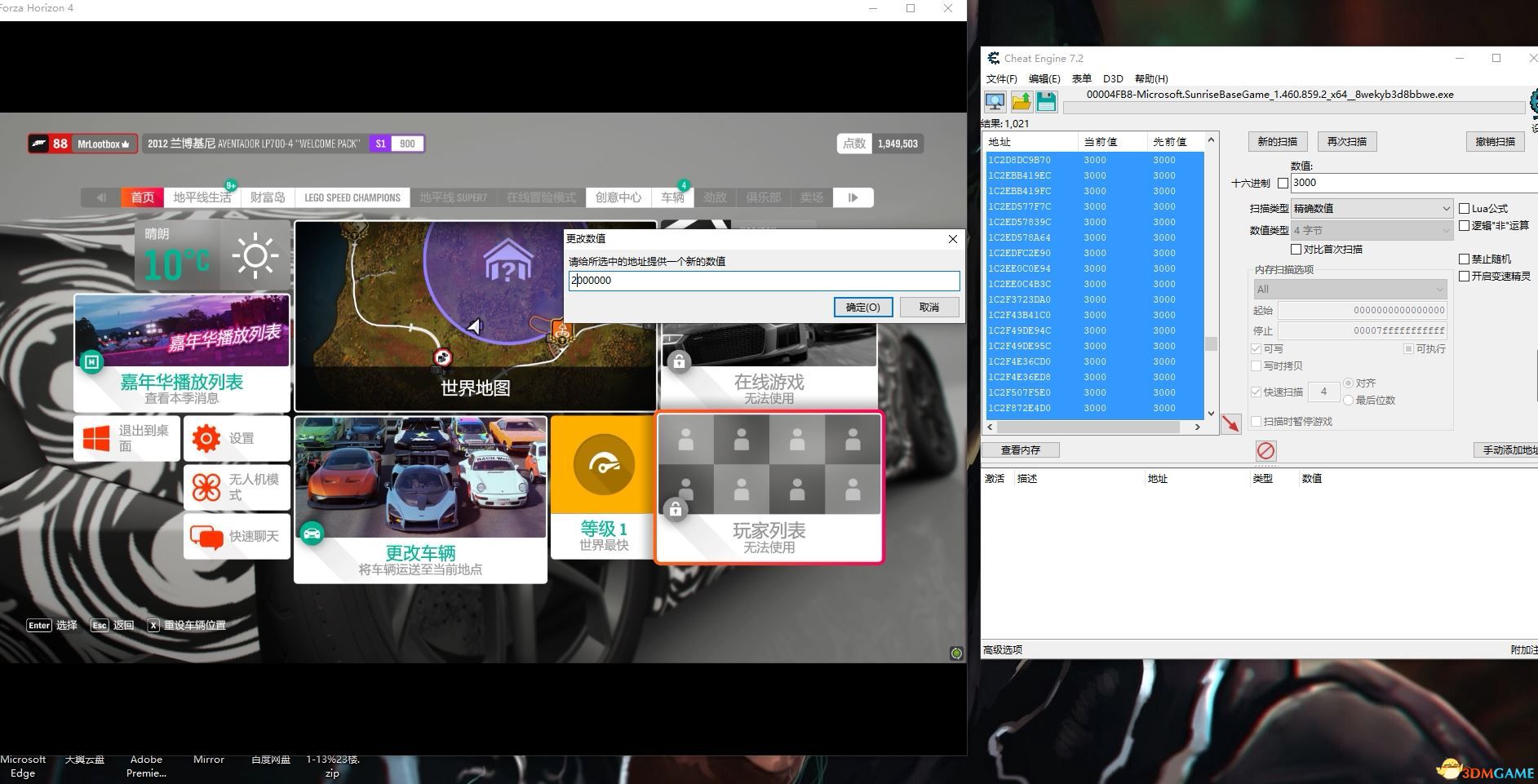
Task: Click the save cheat table floppy icon
Action: pyautogui.click(x=1046, y=102)
